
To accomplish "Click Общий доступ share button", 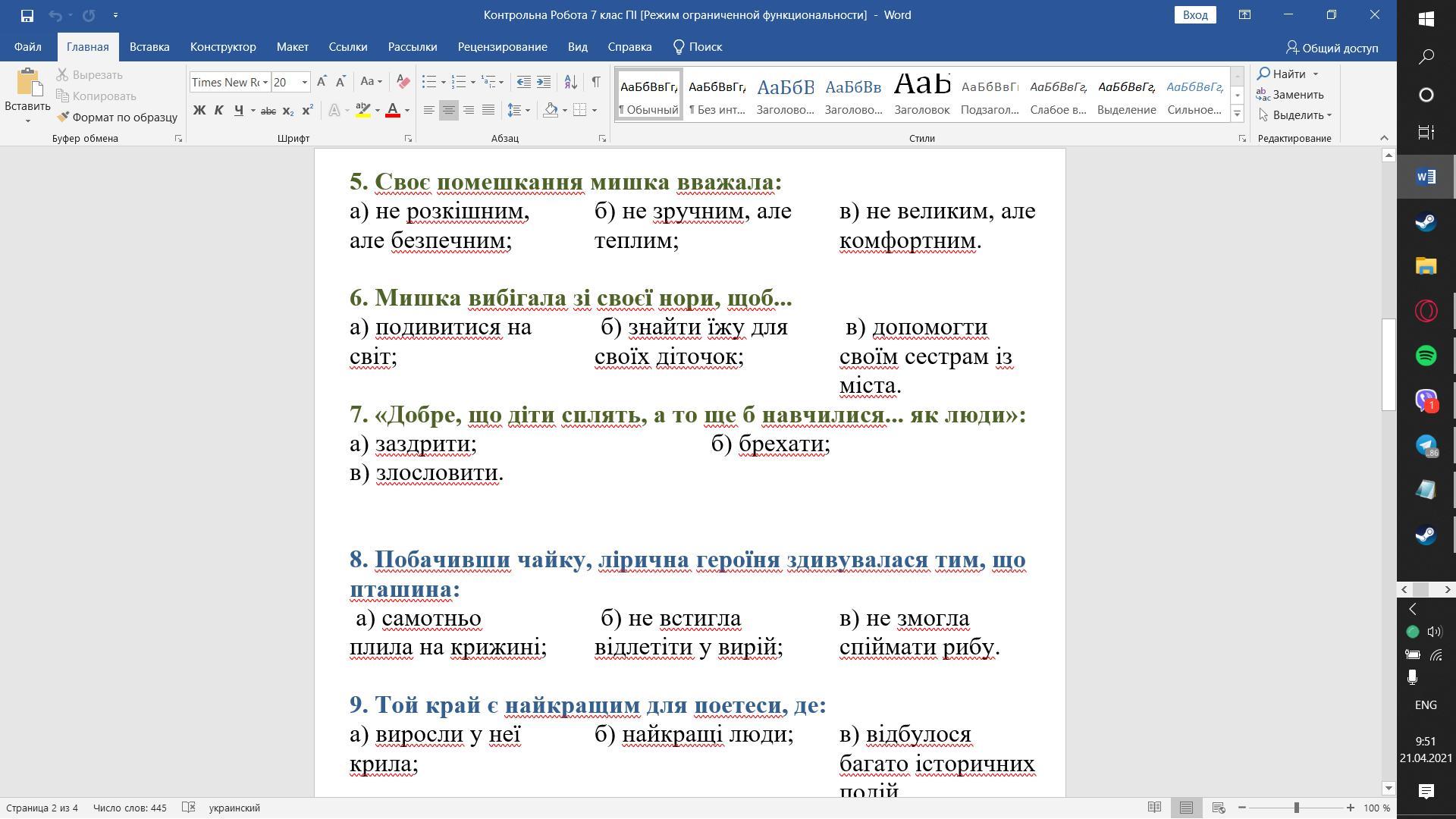I will [1332, 48].
